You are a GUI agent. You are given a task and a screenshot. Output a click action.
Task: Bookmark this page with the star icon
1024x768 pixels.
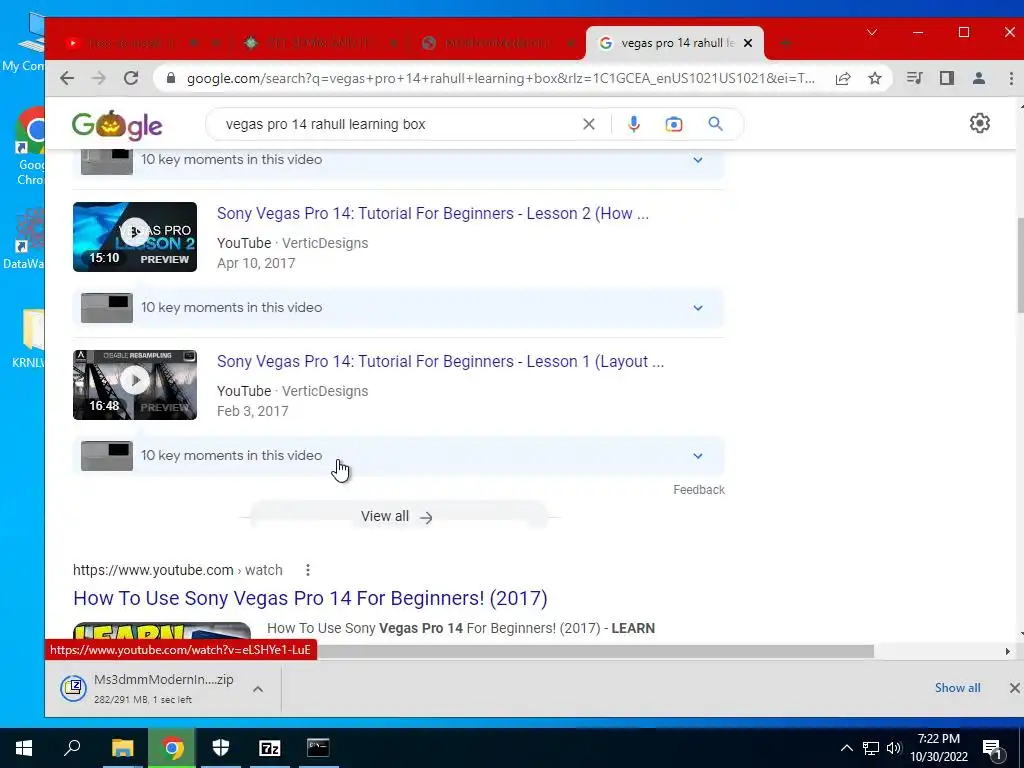click(x=875, y=78)
